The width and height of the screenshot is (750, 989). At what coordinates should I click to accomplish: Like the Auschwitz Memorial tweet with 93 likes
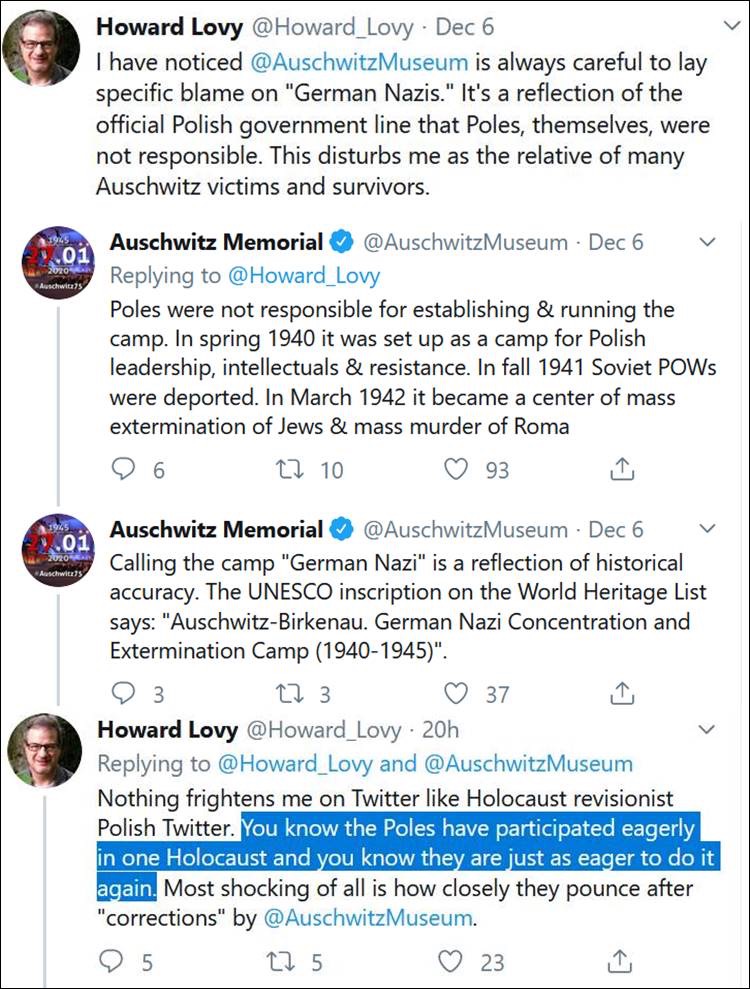point(457,468)
